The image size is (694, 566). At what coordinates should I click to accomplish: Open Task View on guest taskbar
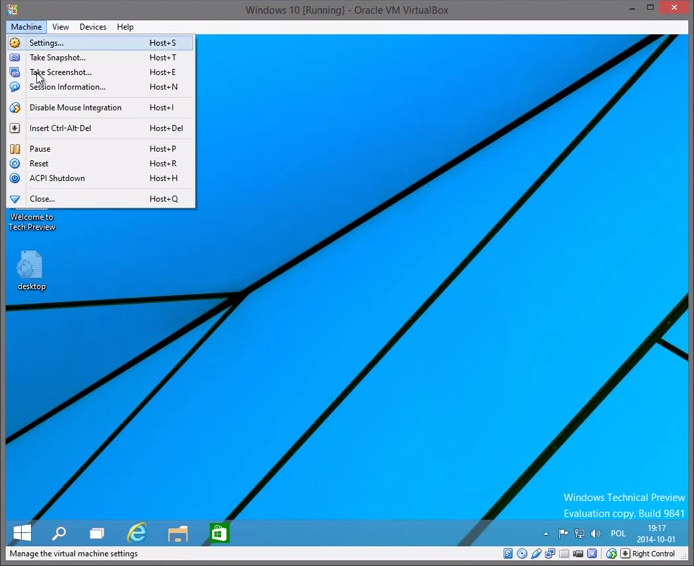point(97,533)
